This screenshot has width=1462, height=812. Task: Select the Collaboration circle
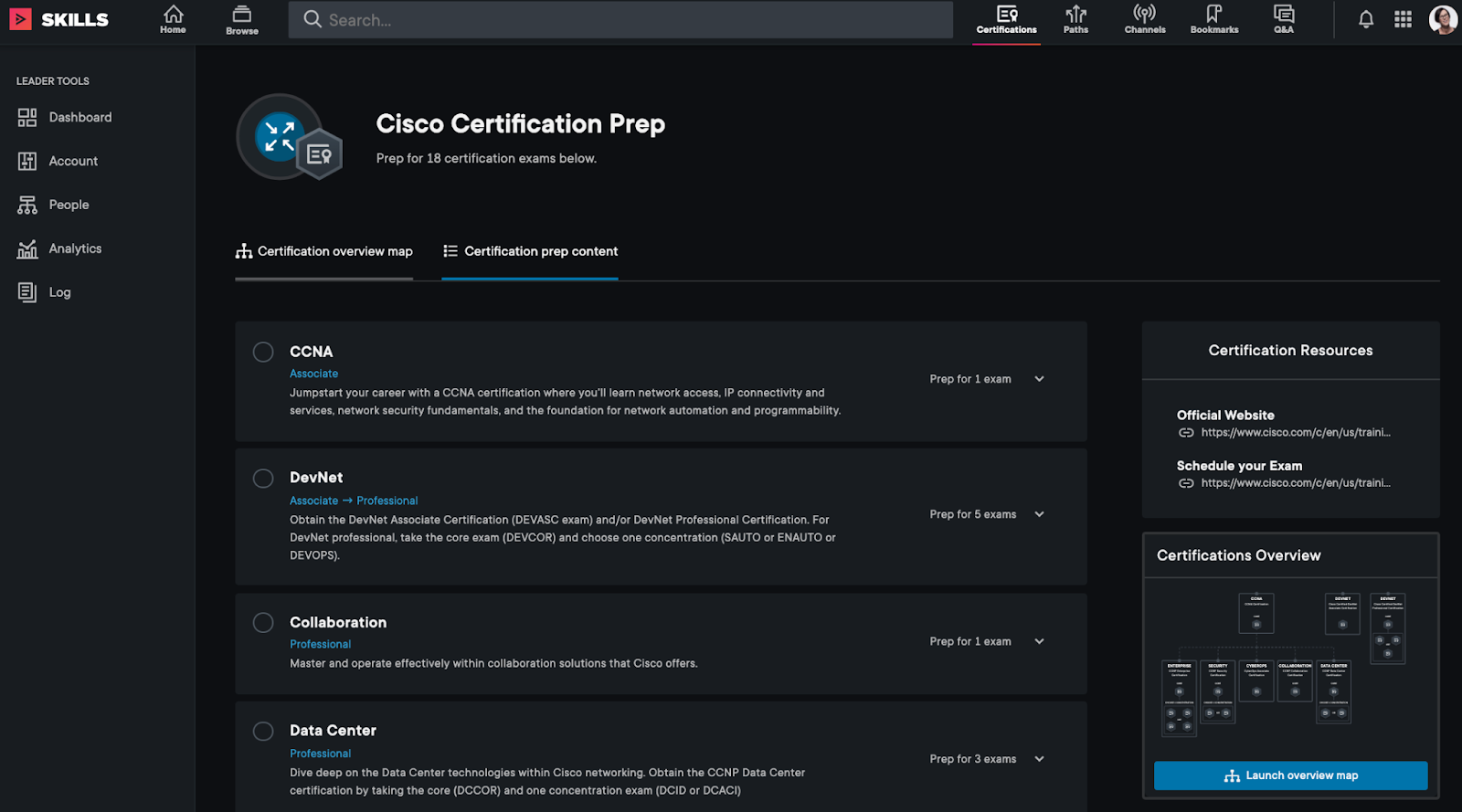coord(263,622)
